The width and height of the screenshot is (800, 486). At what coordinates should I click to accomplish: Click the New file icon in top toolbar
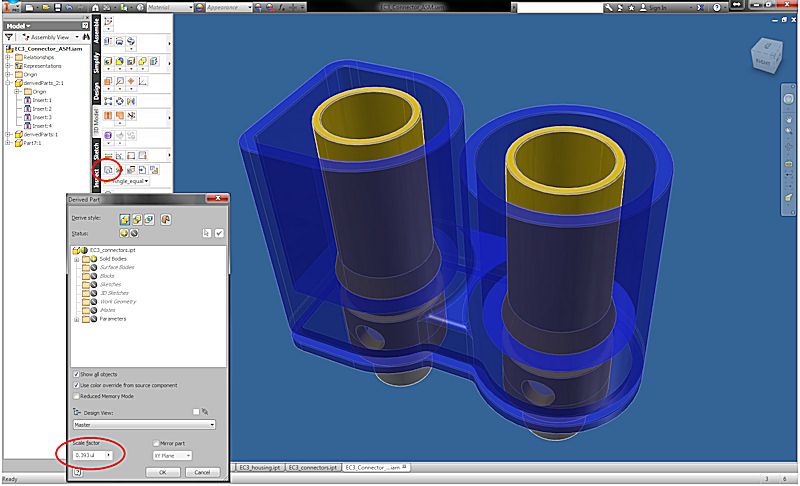[30, 7]
